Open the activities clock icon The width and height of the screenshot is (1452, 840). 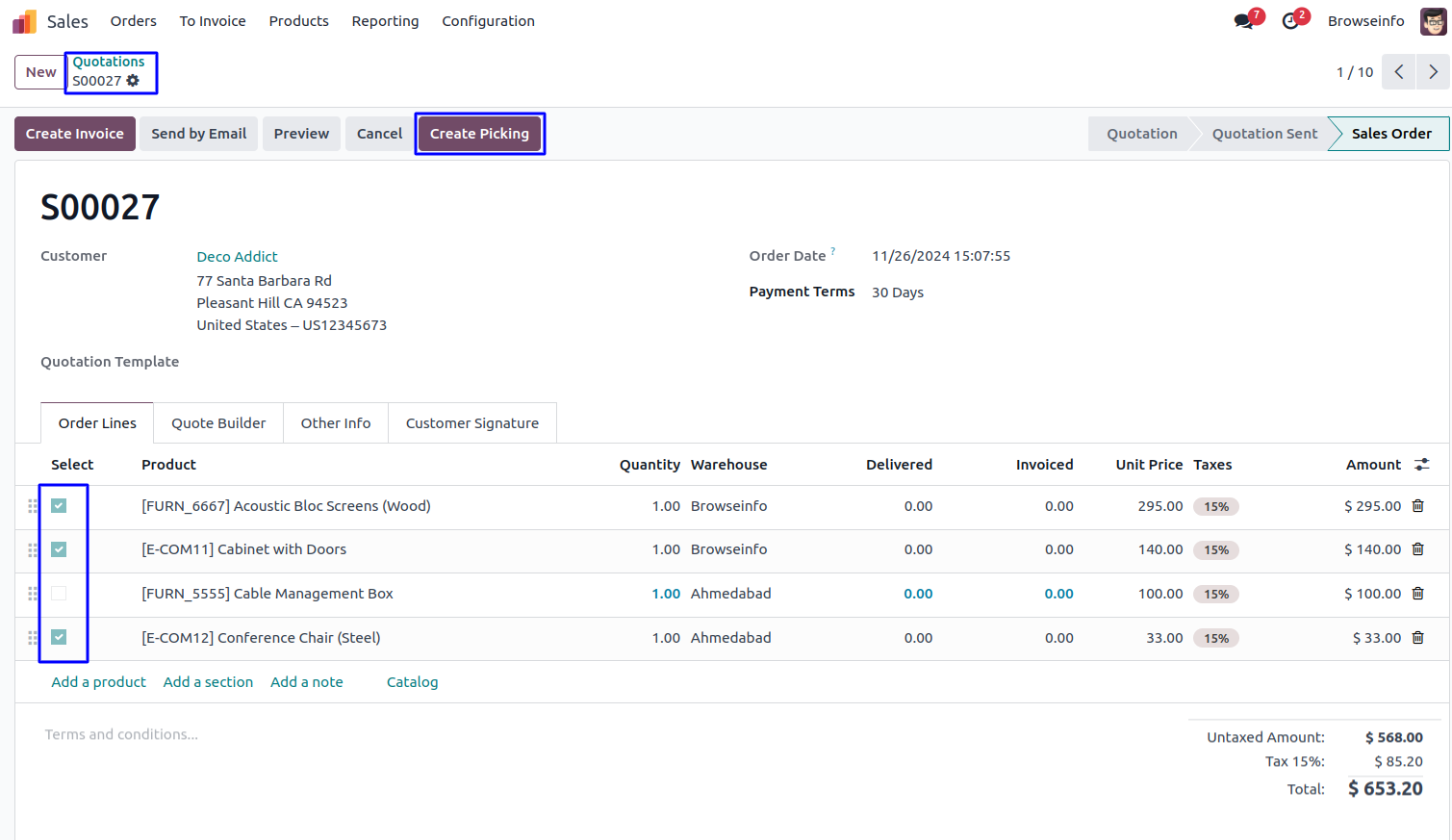pos(1290,21)
